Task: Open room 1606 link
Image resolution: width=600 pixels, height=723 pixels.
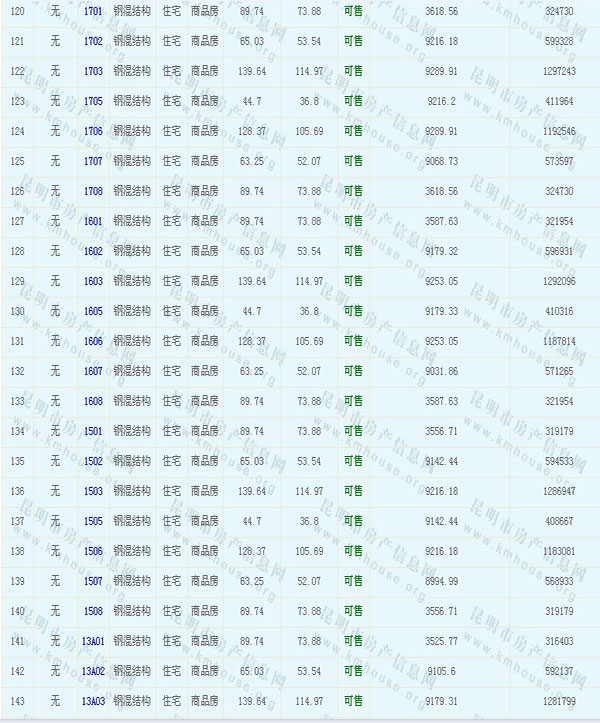Action: (93, 341)
